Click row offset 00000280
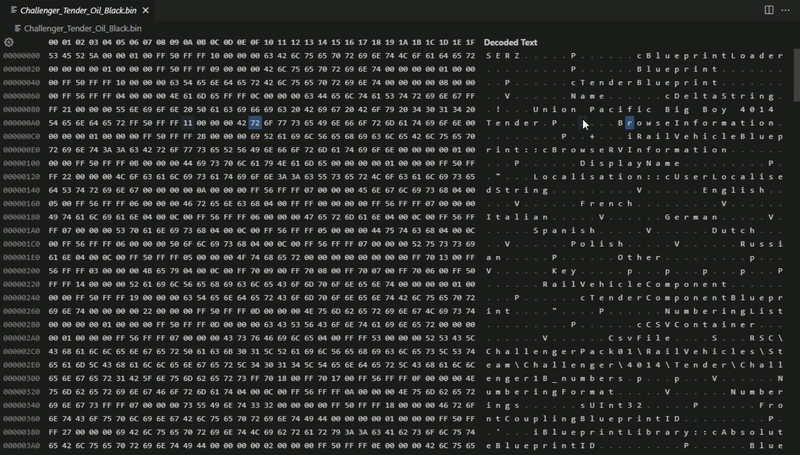The height and width of the screenshot is (455, 800). [x=21, y=324]
